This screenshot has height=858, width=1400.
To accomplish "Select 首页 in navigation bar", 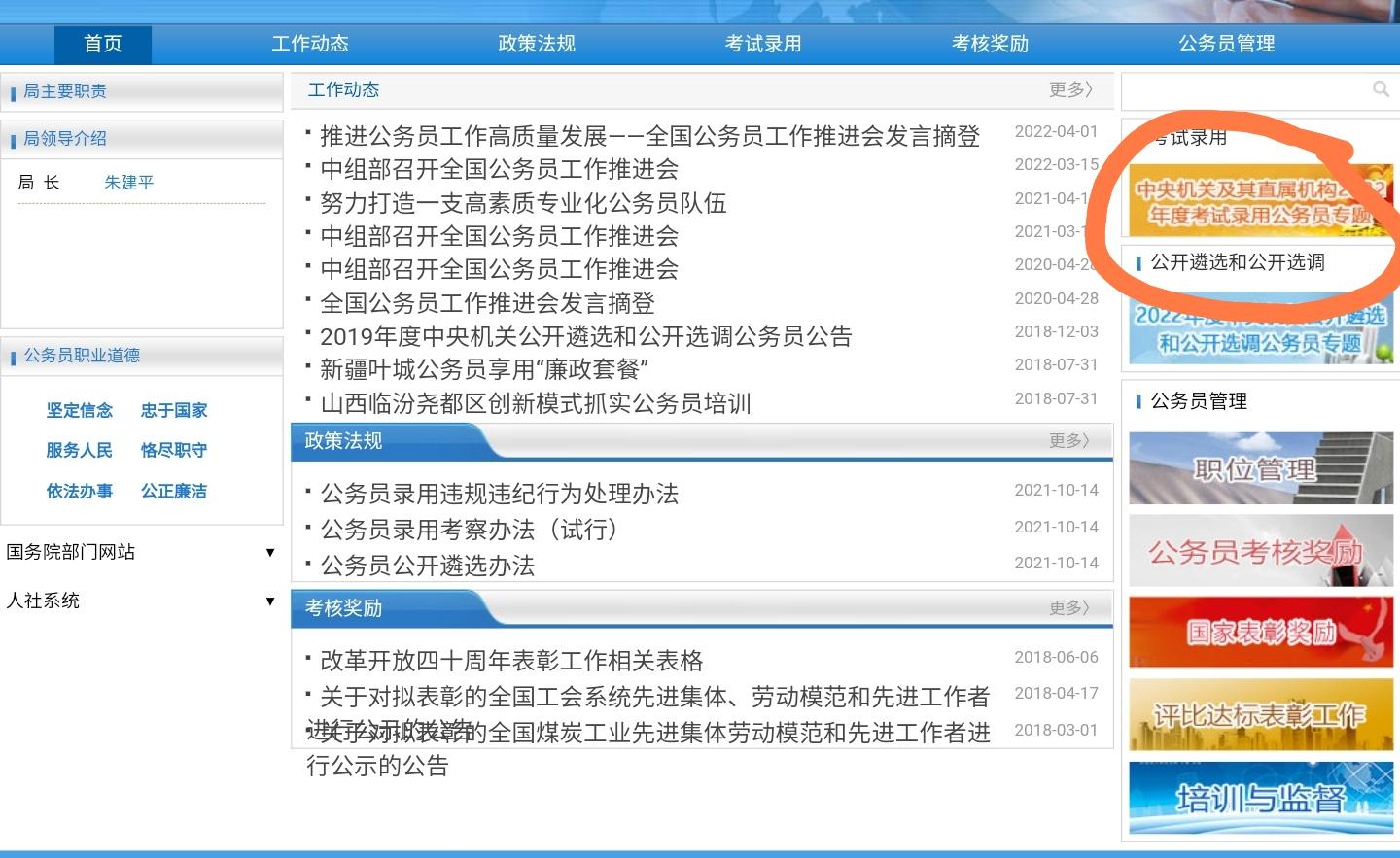I will pos(103,44).
